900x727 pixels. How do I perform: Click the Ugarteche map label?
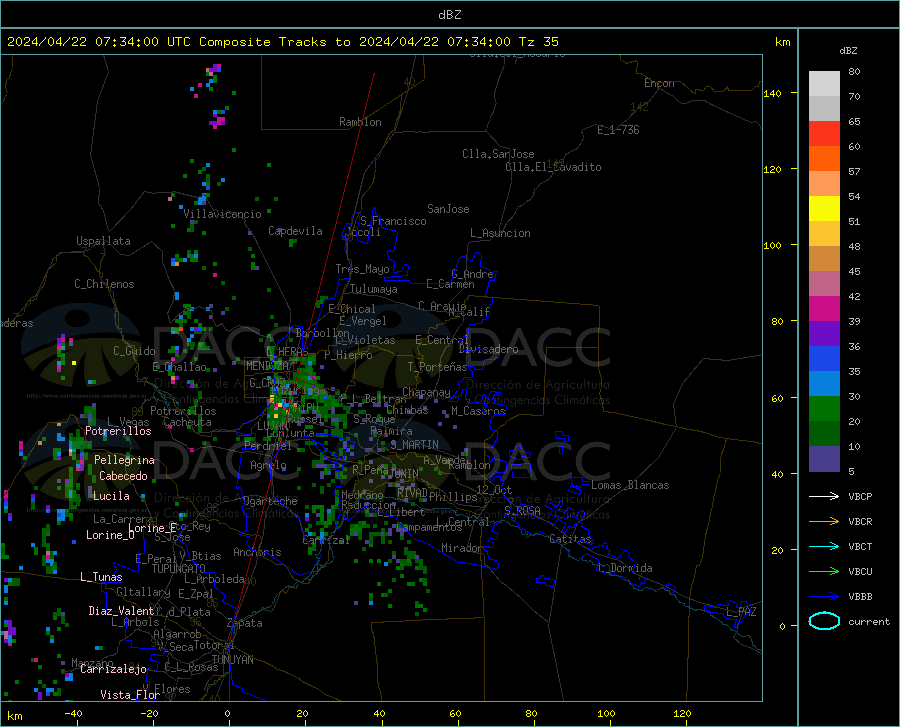point(270,501)
